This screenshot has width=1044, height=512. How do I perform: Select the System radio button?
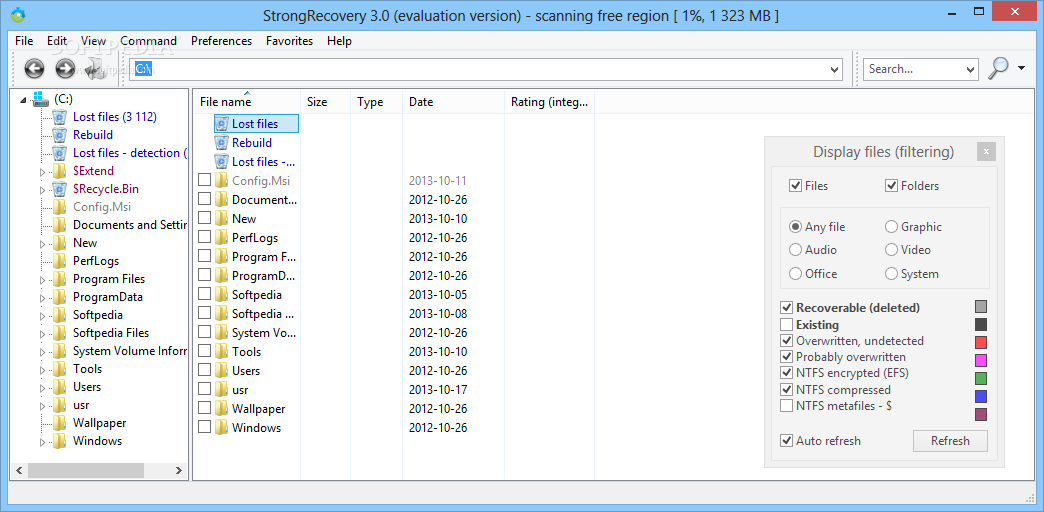click(891, 274)
